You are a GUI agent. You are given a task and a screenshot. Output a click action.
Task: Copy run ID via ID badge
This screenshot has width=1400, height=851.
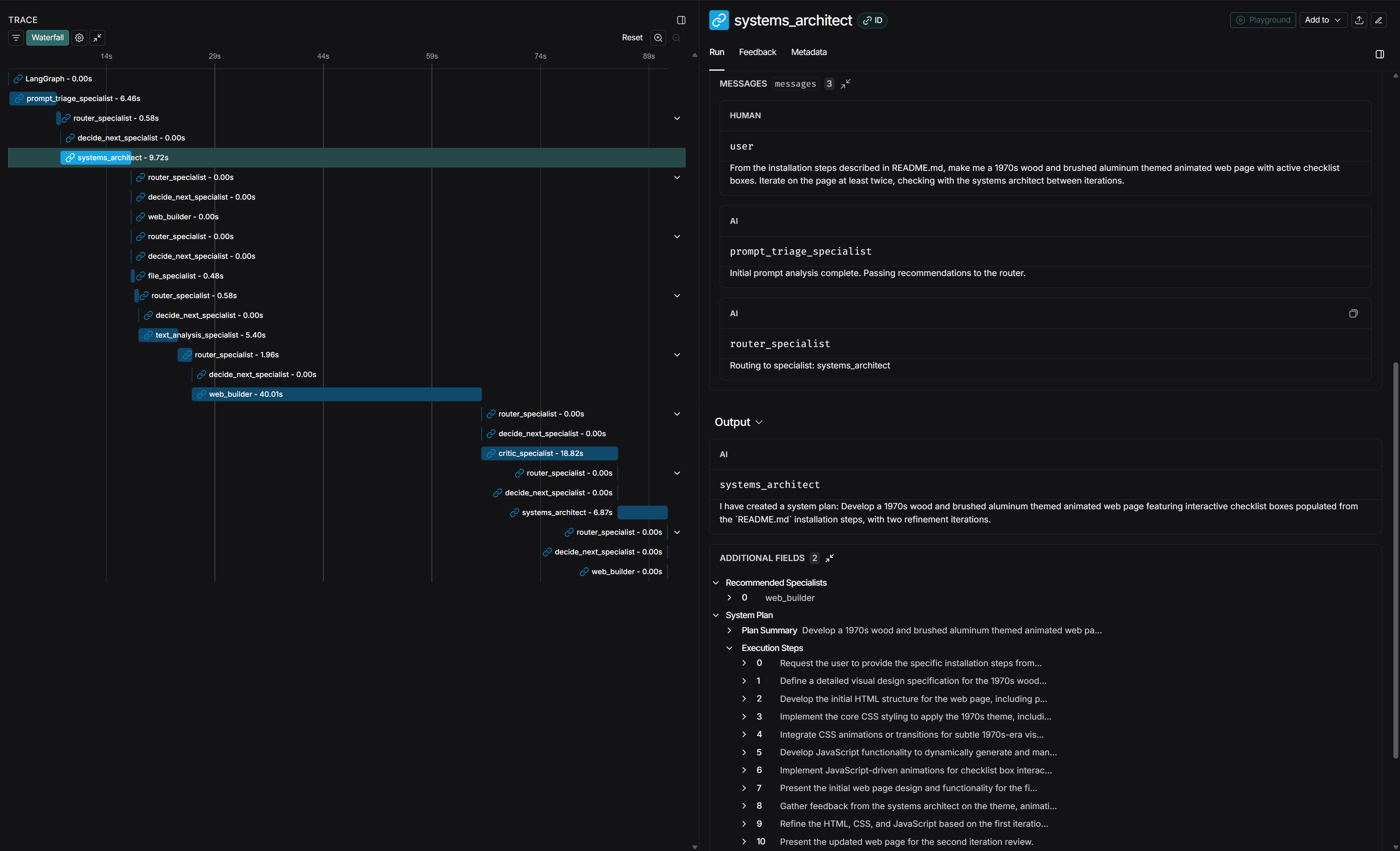tap(872, 21)
